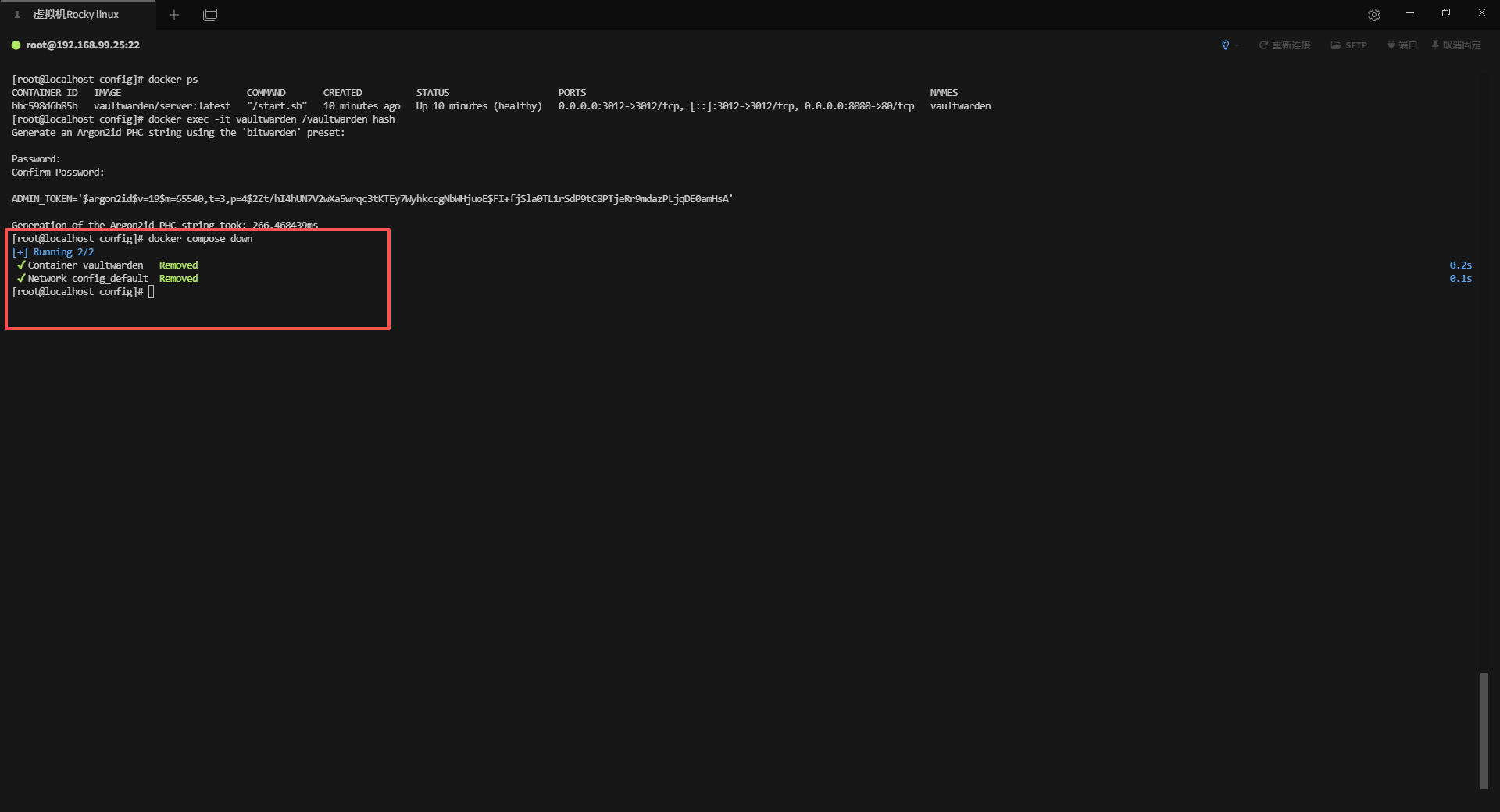The width and height of the screenshot is (1500, 812).
Task: Click the terminal's vertical scrollbar thumb
Action: click(x=1484, y=731)
